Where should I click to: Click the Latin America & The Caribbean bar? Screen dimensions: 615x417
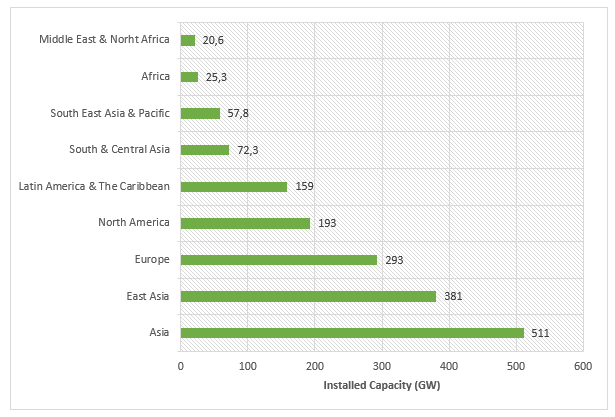click(x=233, y=186)
